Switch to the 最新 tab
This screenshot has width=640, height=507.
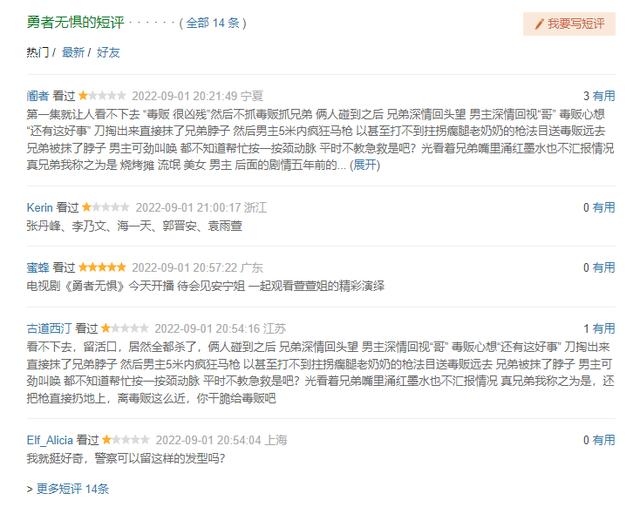tap(73, 52)
